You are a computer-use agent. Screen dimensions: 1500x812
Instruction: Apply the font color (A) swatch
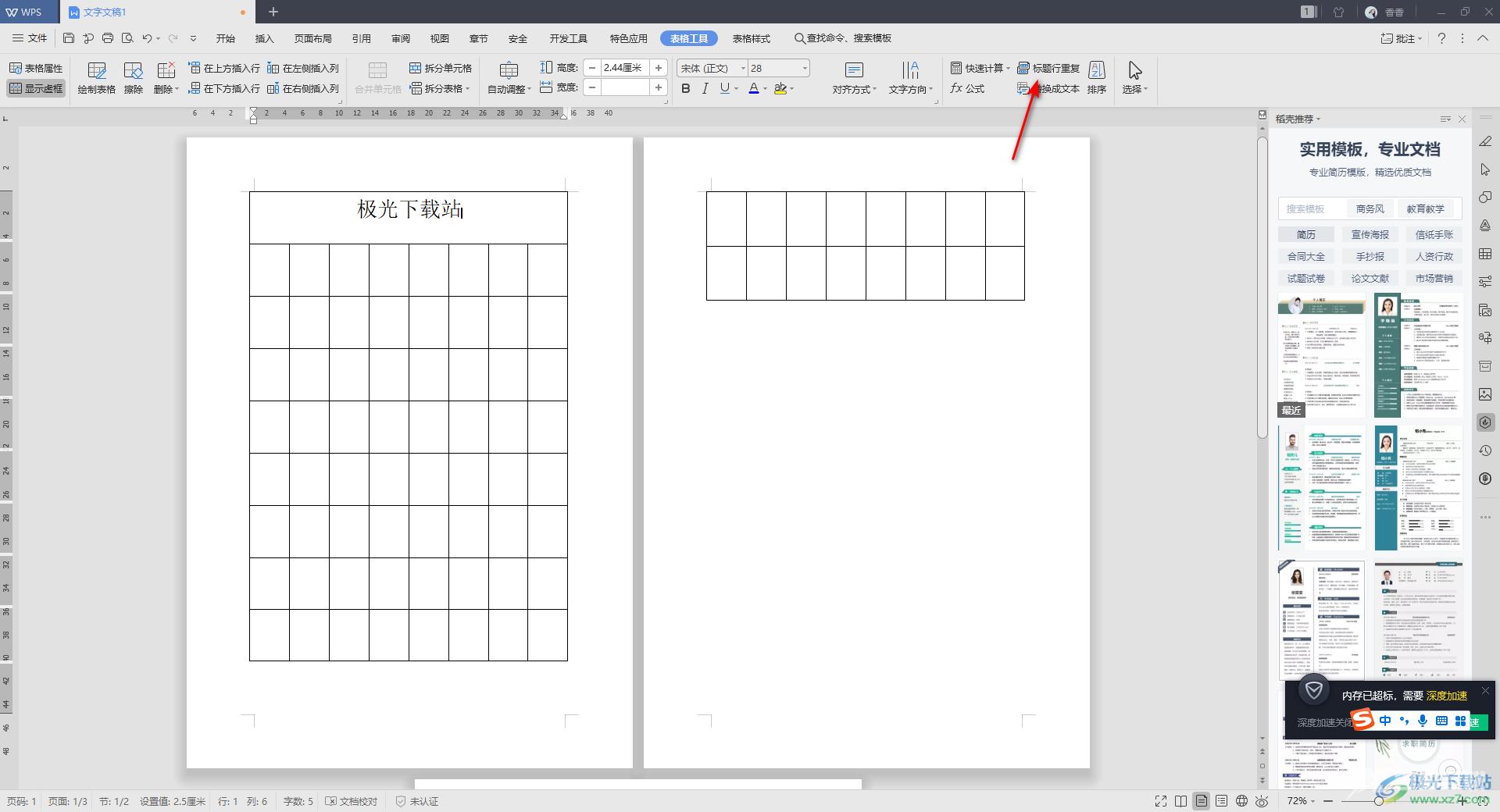[754, 88]
